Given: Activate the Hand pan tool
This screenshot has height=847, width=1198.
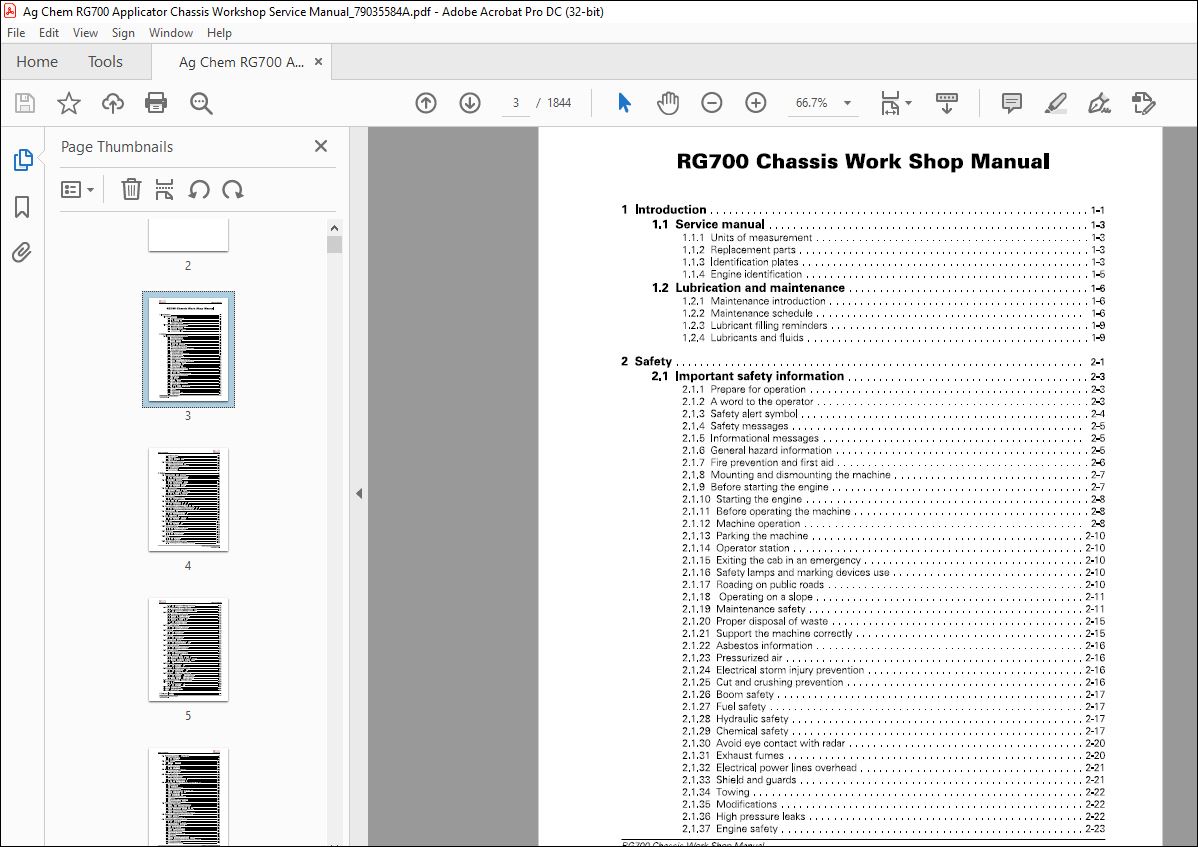Looking at the screenshot, I should (x=668, y=103).
